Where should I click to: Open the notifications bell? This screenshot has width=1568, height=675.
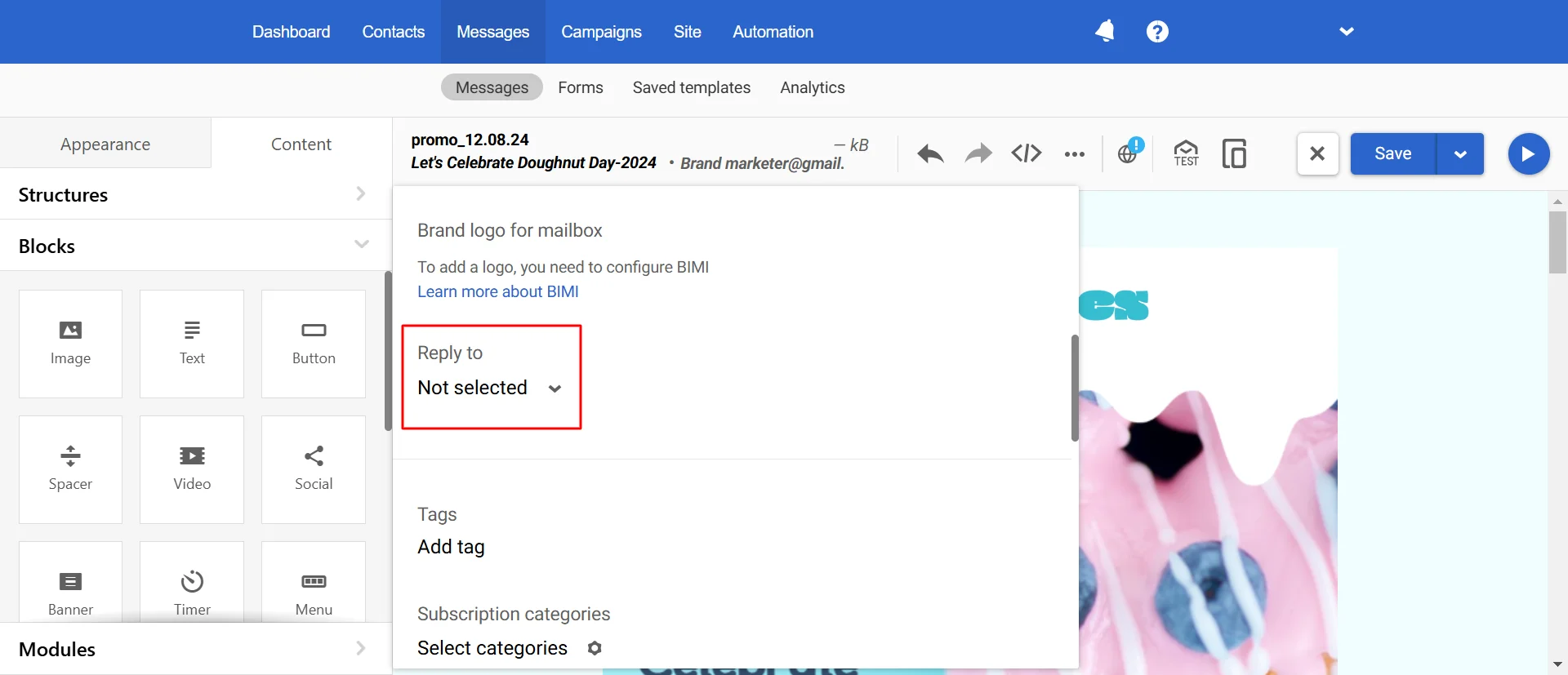click(x=1105, y=31)
